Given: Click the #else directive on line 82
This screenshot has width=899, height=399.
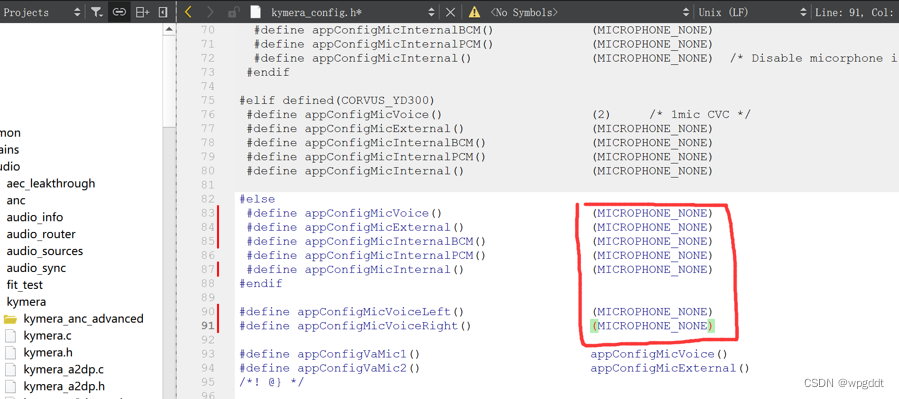Looking at the screenshot, I should tap(257, 199).
